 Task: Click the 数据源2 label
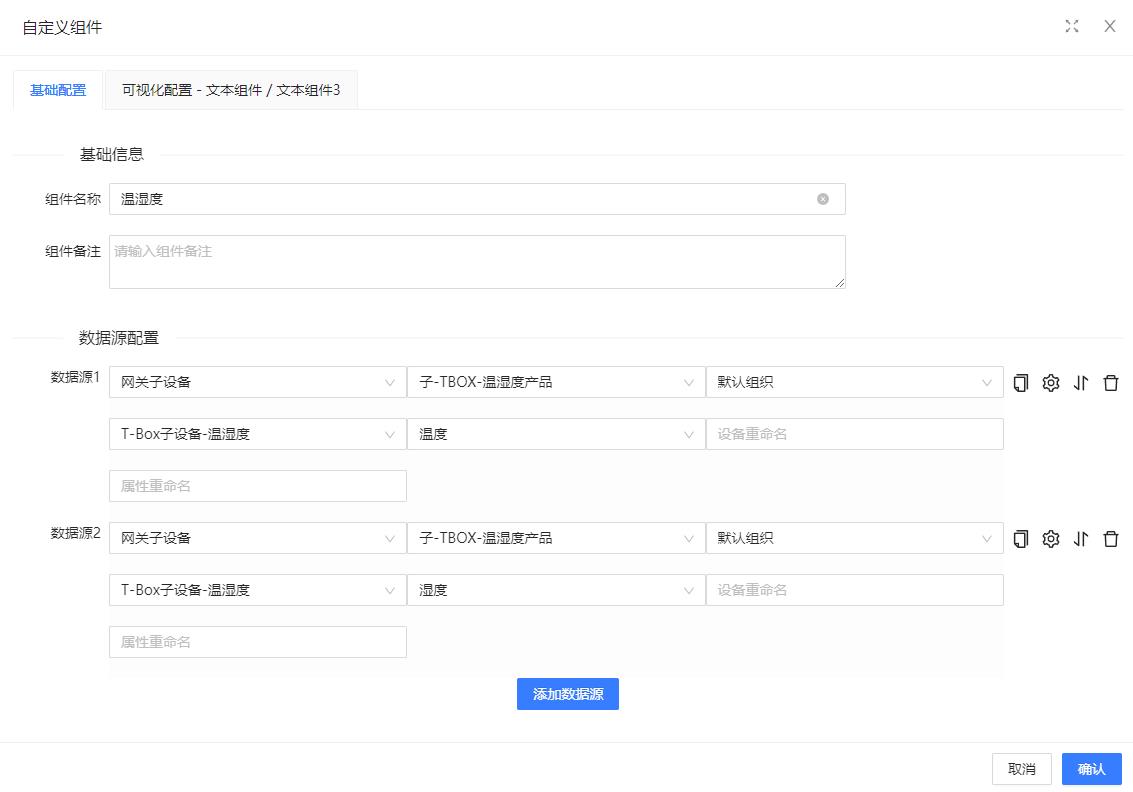[x=75, y=533]
